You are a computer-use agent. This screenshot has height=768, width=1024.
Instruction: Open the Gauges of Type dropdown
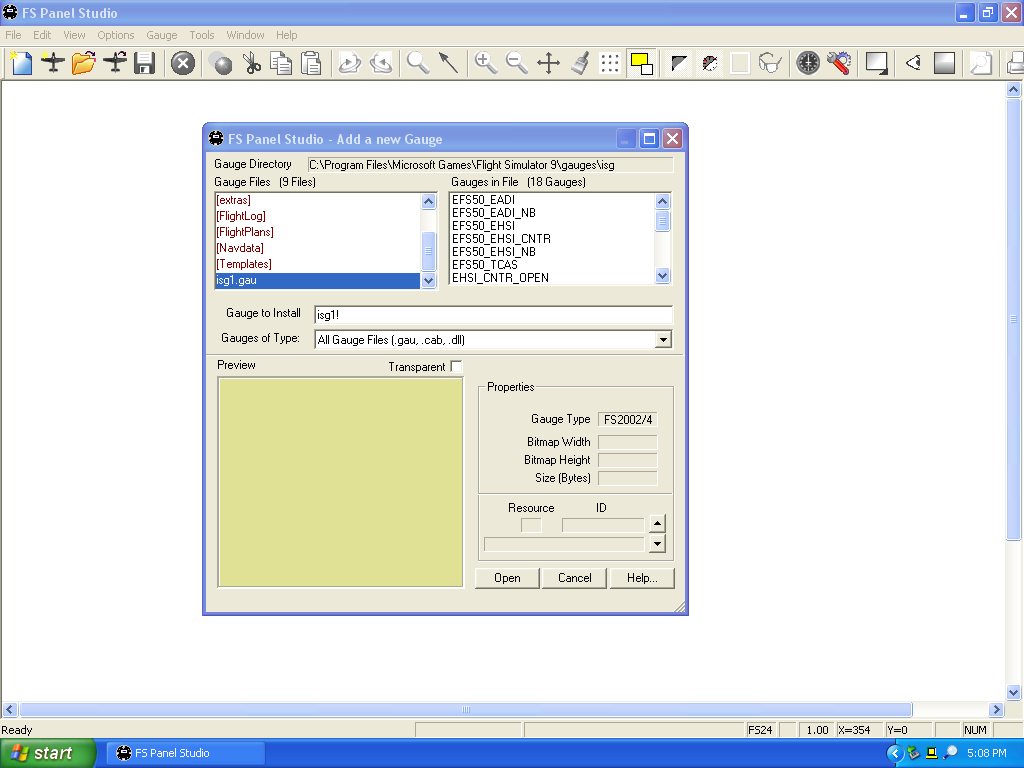click(664, 340)
